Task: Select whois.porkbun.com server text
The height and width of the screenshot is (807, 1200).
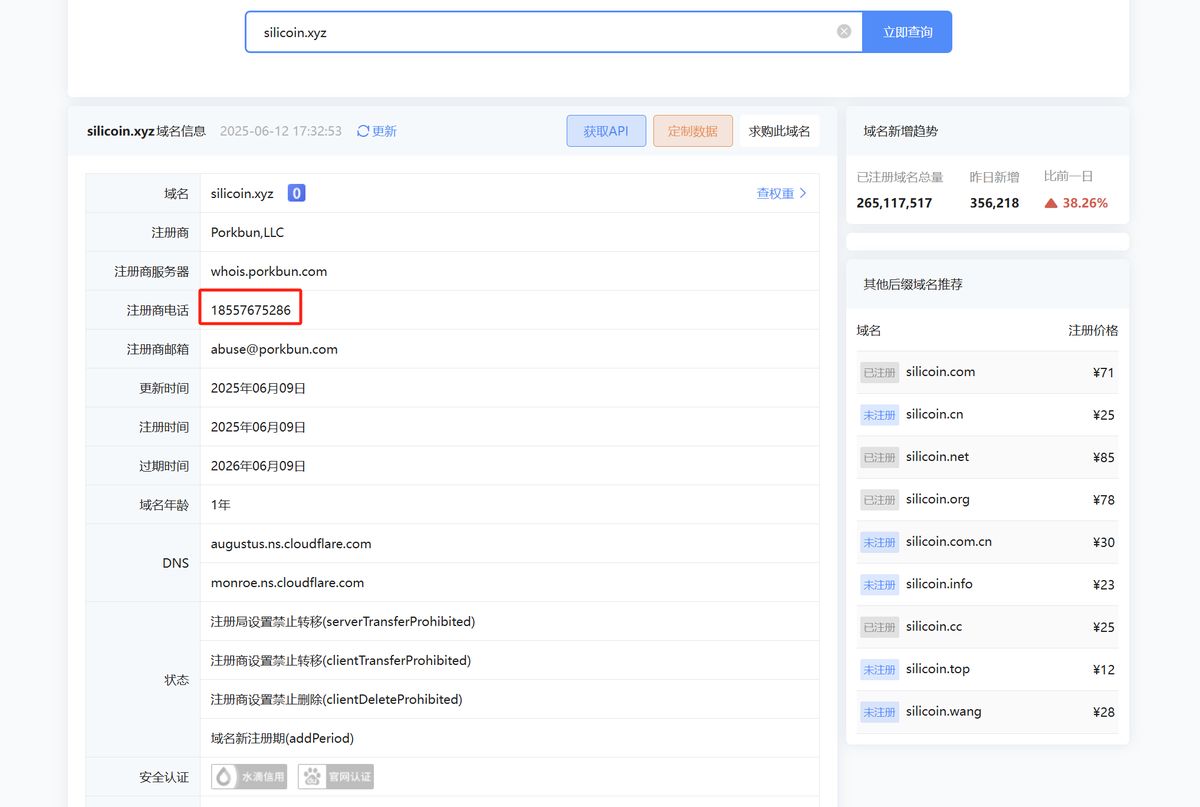Action: pyautogui.click(x=269, y=271)
